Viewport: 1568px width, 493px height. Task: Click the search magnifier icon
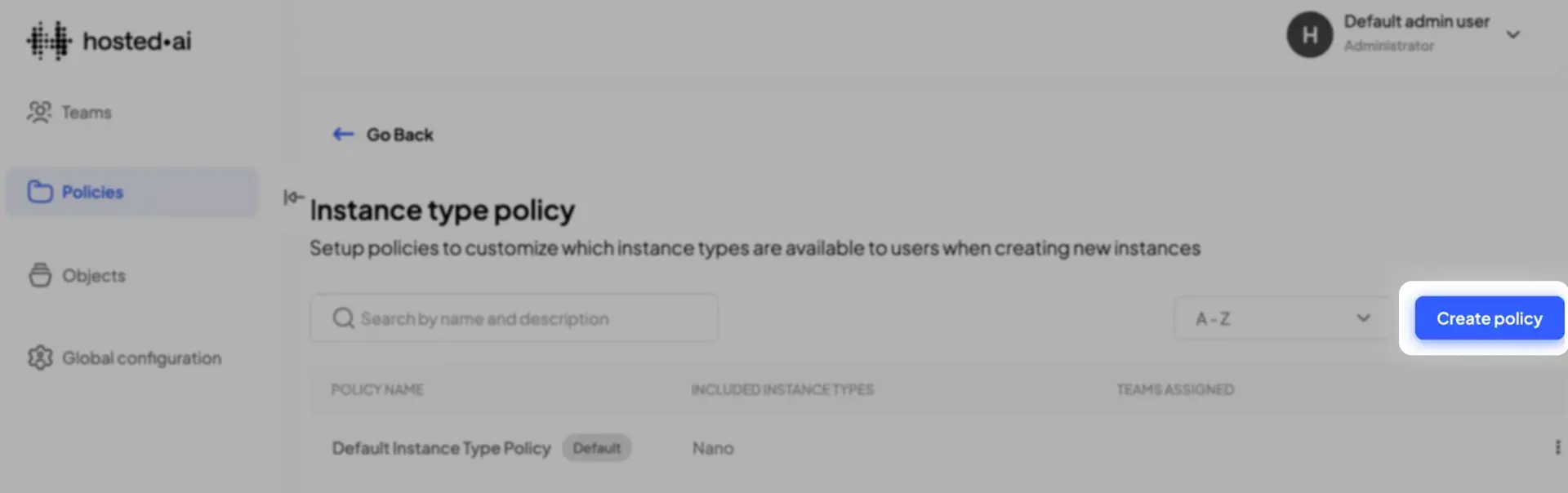point(343,318)
